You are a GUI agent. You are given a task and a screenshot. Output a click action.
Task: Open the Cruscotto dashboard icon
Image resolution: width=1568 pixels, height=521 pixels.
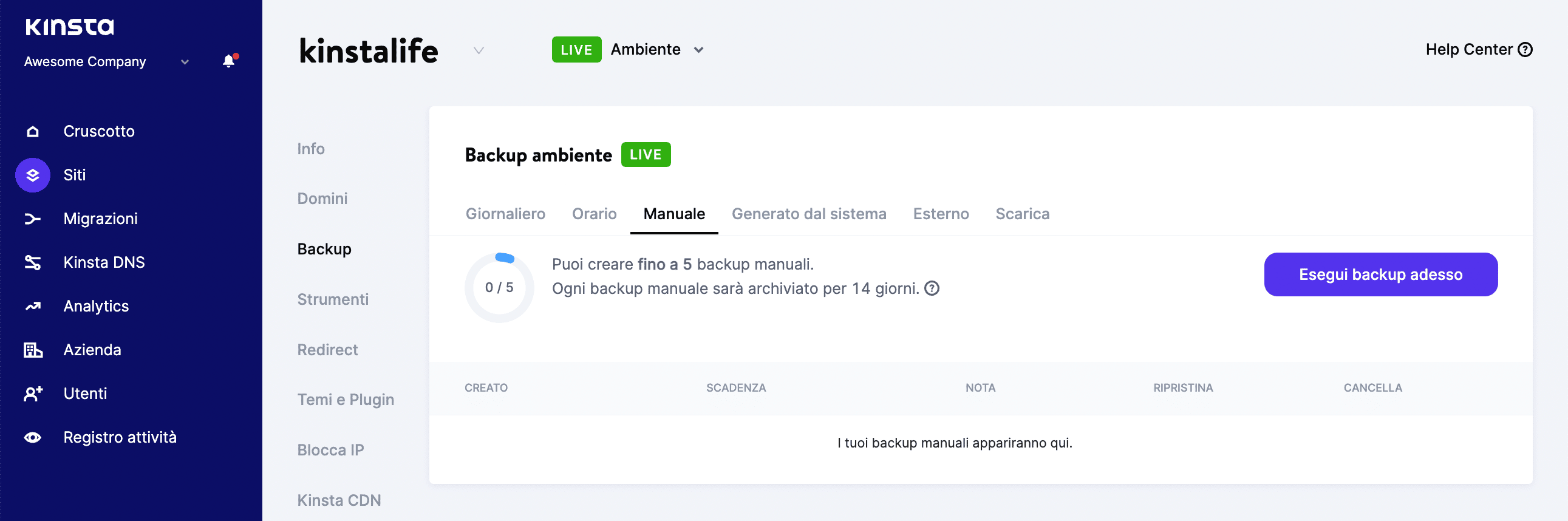point(32,131)
